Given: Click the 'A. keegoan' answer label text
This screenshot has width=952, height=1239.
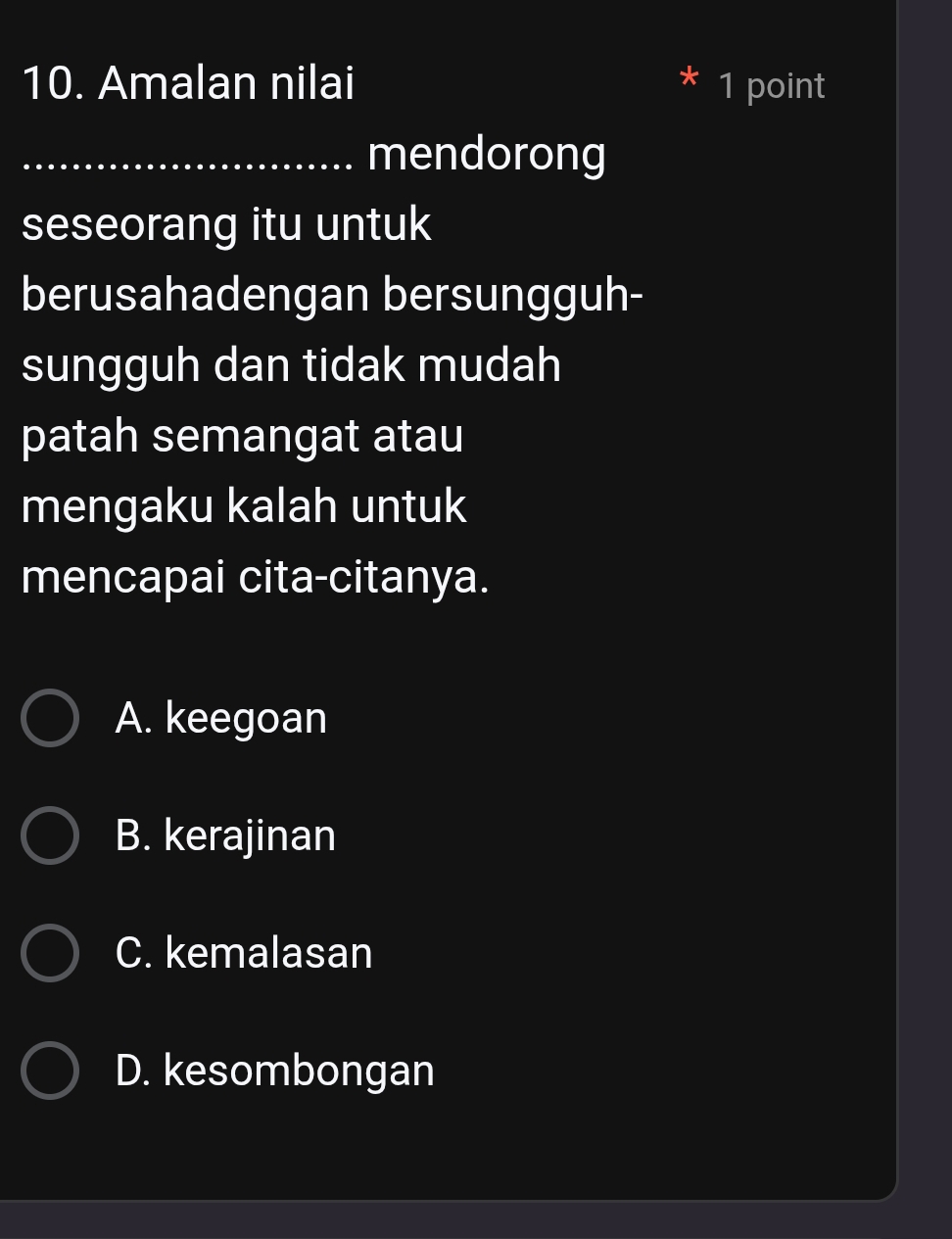Looking at the screenshot, I should pos(220,718).
